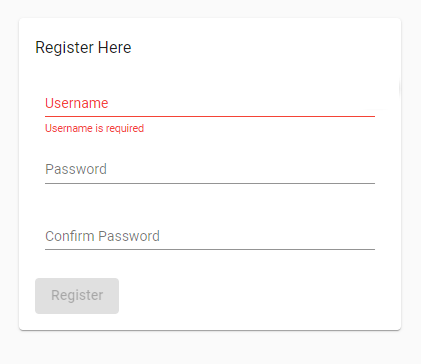The image size is (421, 364).
Task: Click the gray underline beneath Password
Action: pos(210,183)
